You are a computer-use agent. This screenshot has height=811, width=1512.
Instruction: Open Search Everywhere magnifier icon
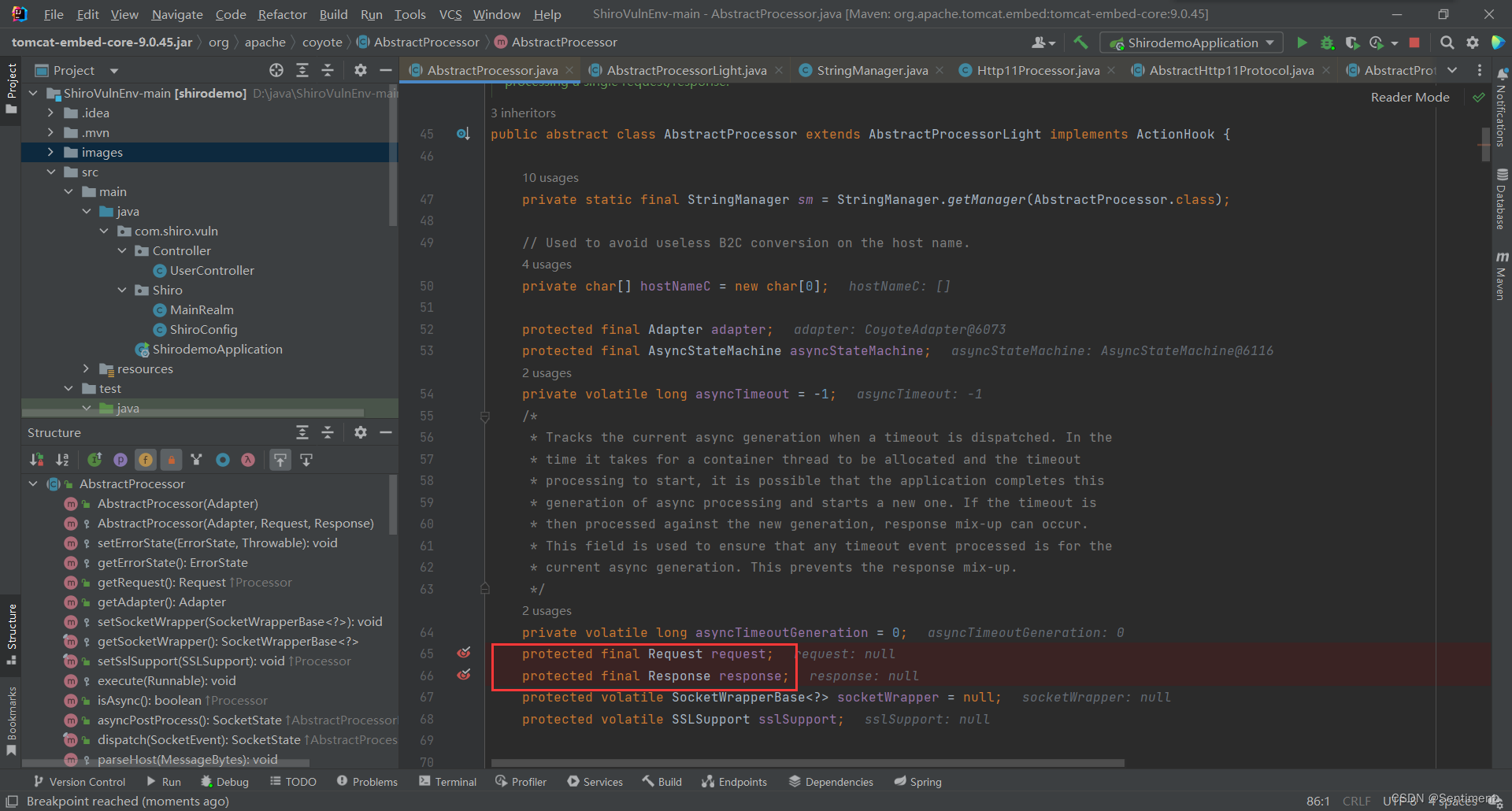tap(1447, 43)
